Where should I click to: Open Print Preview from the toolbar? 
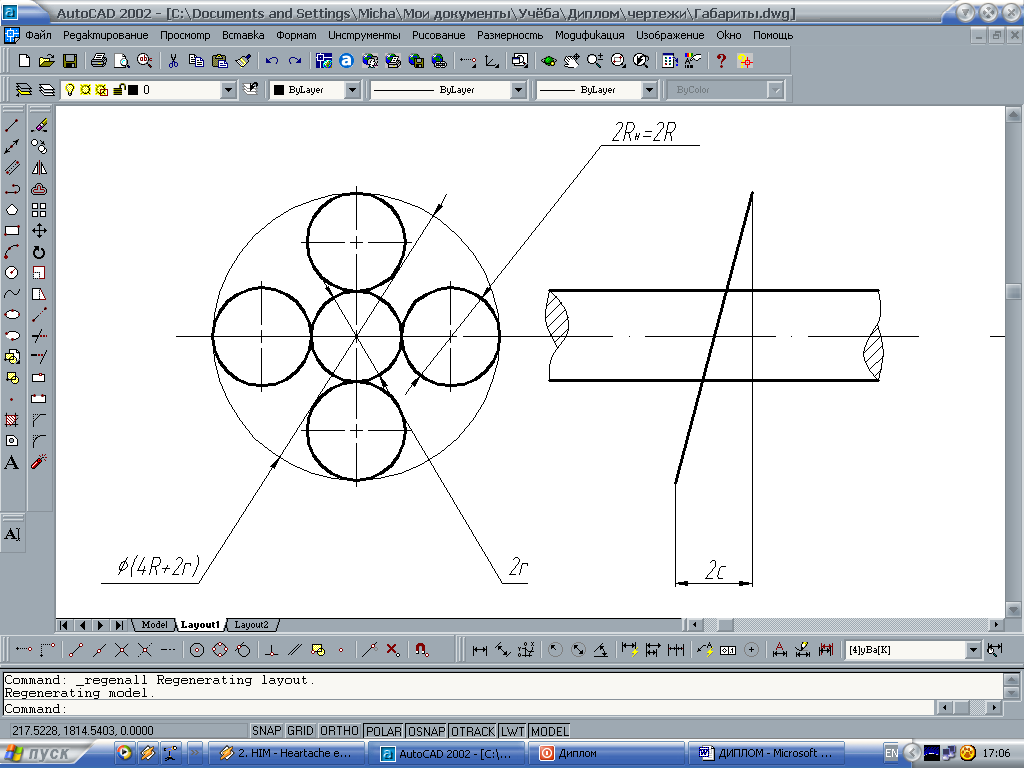121,61
